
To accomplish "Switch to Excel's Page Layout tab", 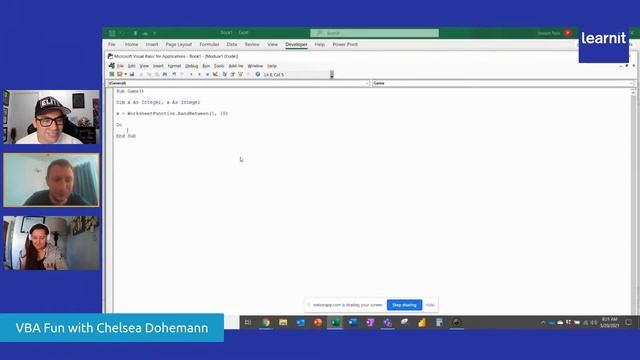I will pos(179,44).
